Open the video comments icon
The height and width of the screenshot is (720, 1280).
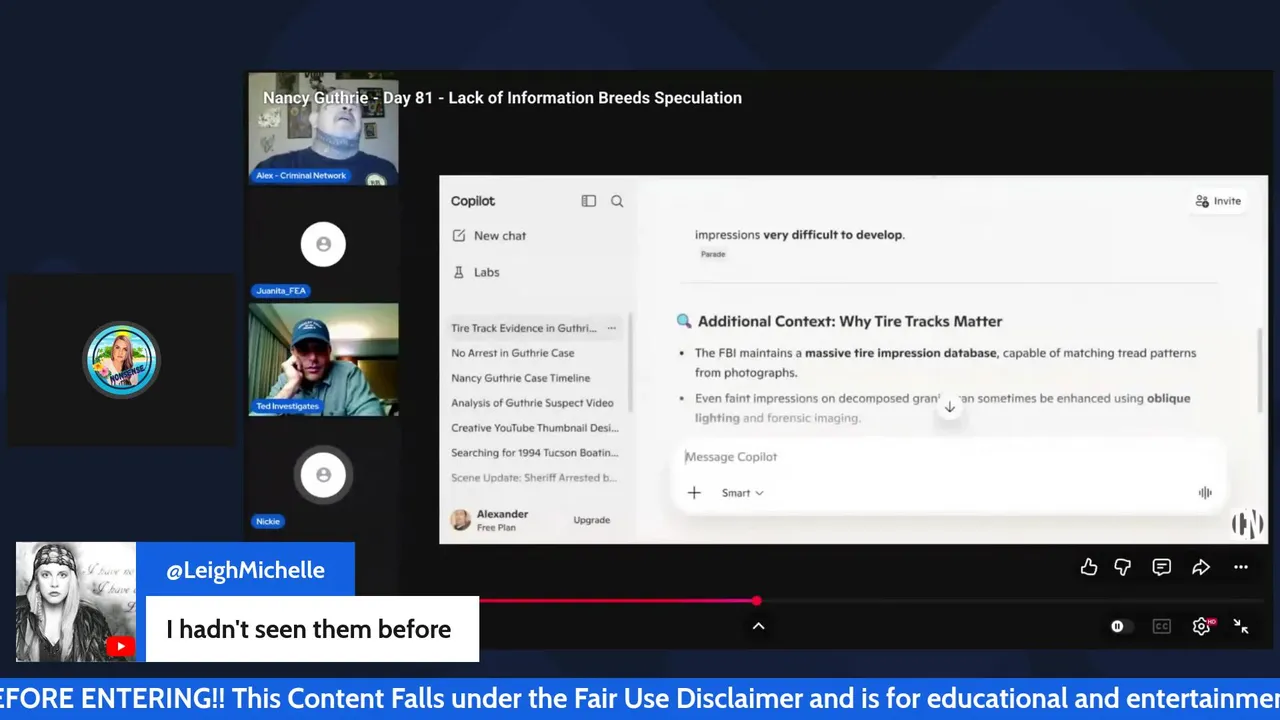tap(1161, 567)
